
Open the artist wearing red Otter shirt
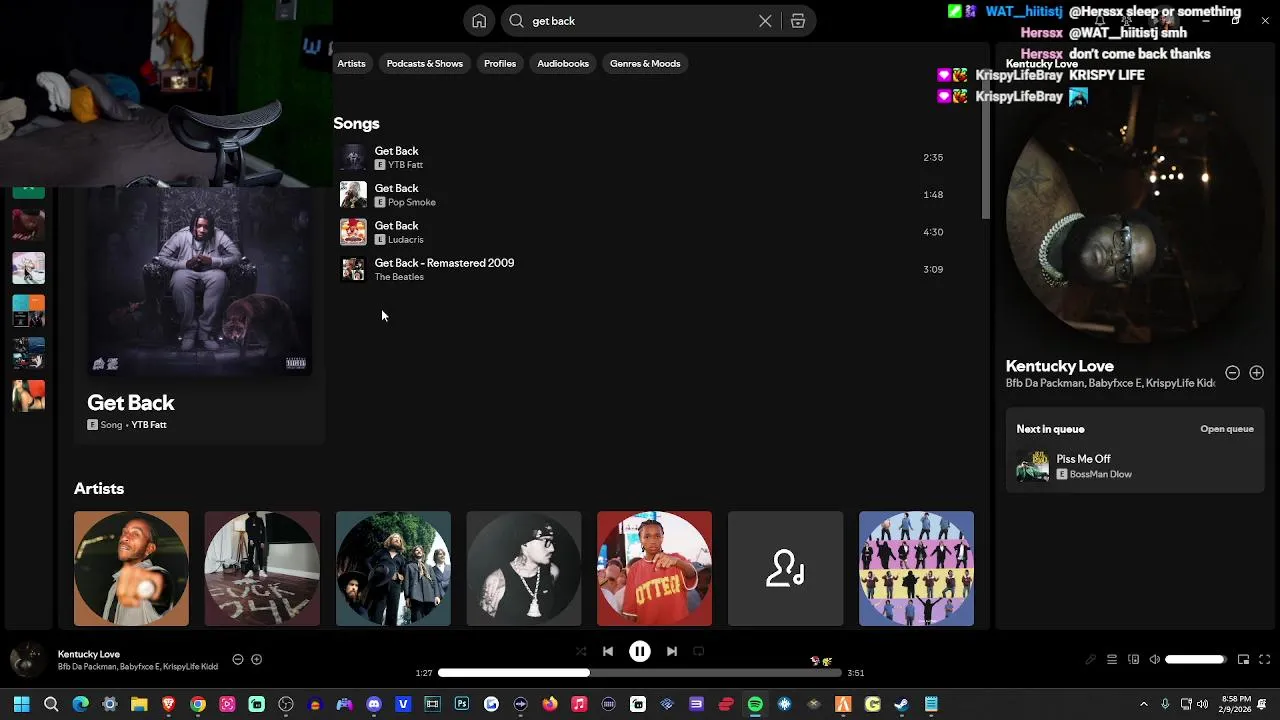point(655,569)
